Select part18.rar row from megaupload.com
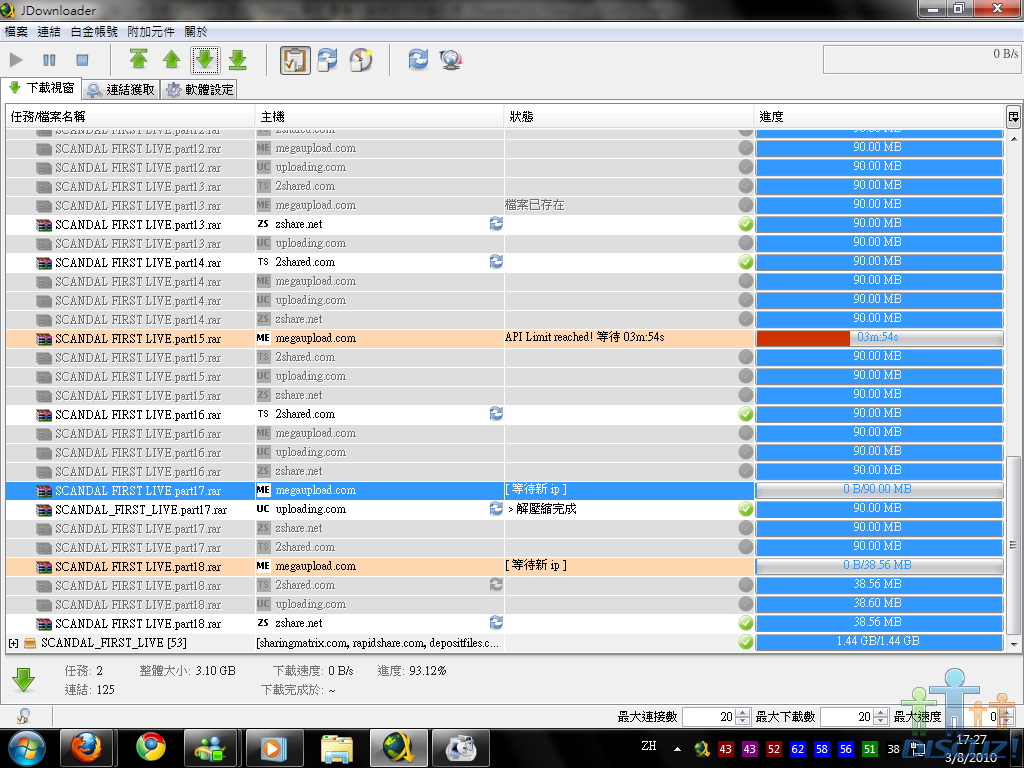This screenshot has width=1024, height=768. click(505, 566)
